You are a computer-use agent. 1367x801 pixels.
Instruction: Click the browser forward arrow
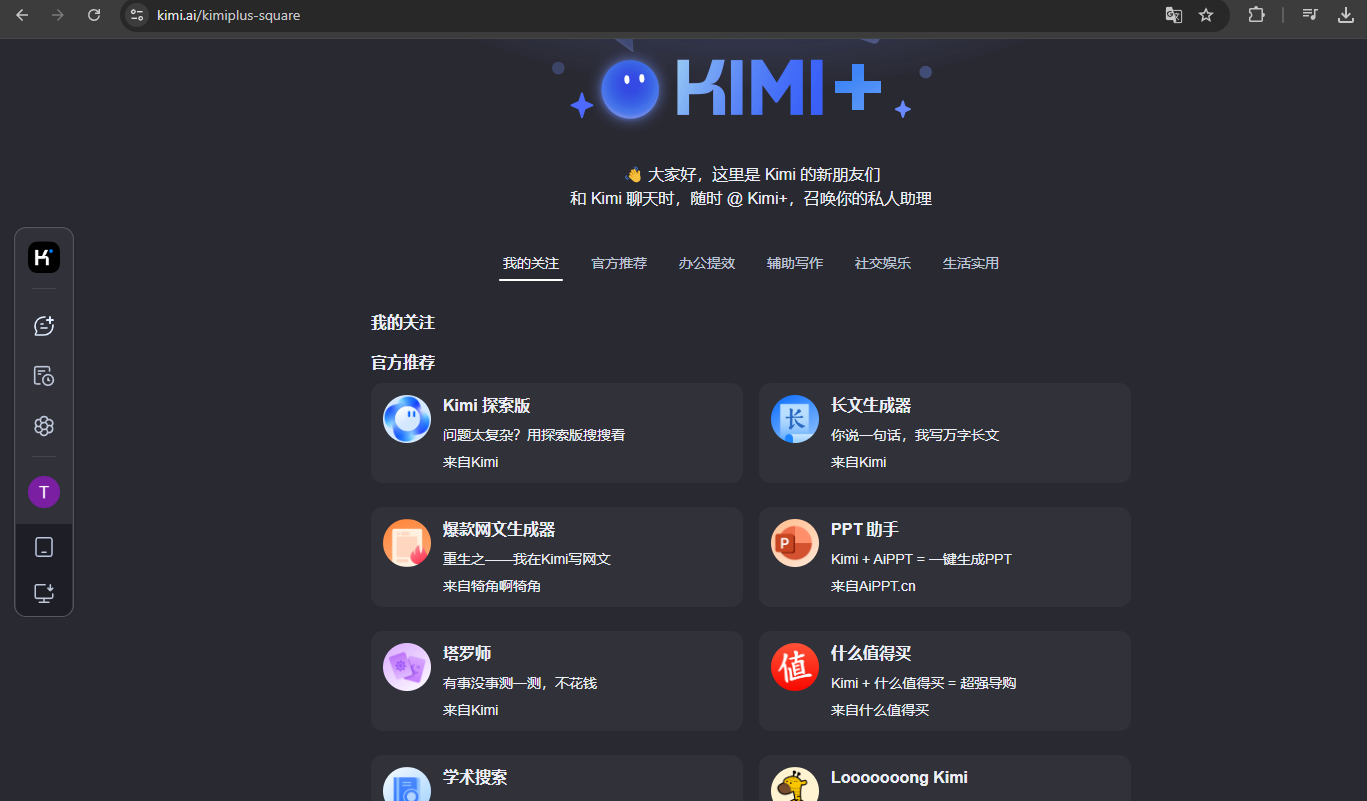click(x=57, y=15)
